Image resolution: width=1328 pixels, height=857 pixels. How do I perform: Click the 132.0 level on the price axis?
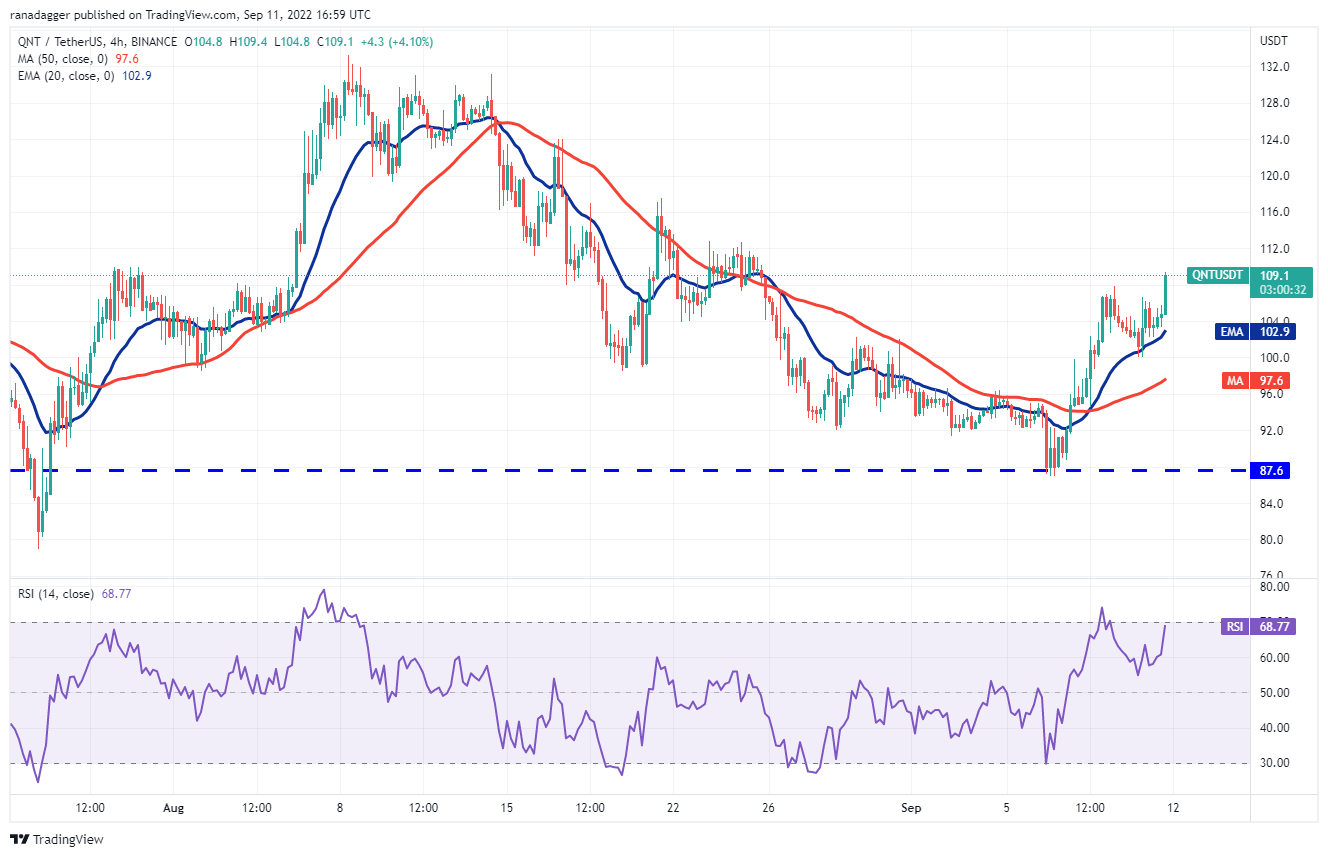[x=1273, y=67]
